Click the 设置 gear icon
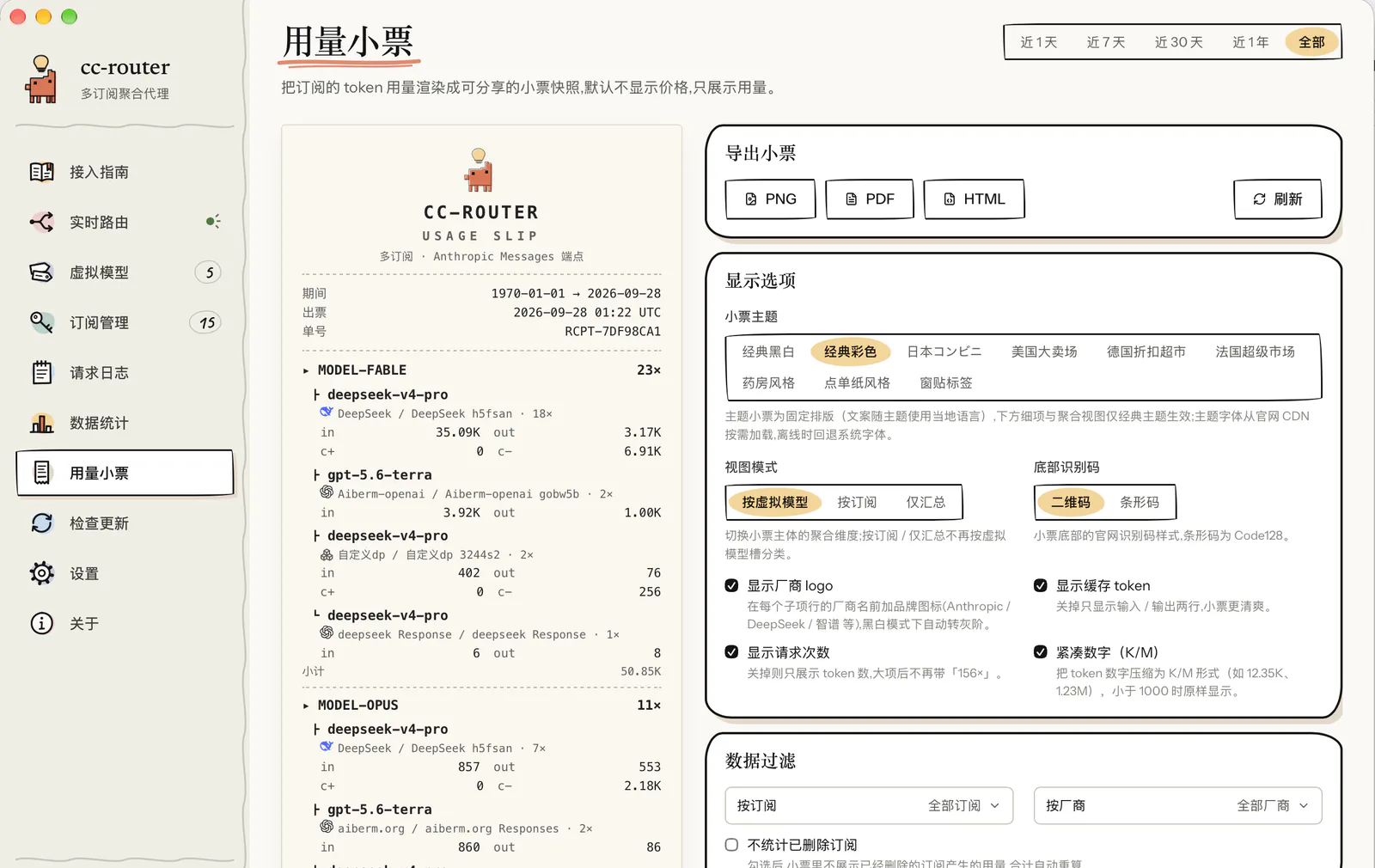The height and width of the screenshot is (868, 1375). [41, 573]
